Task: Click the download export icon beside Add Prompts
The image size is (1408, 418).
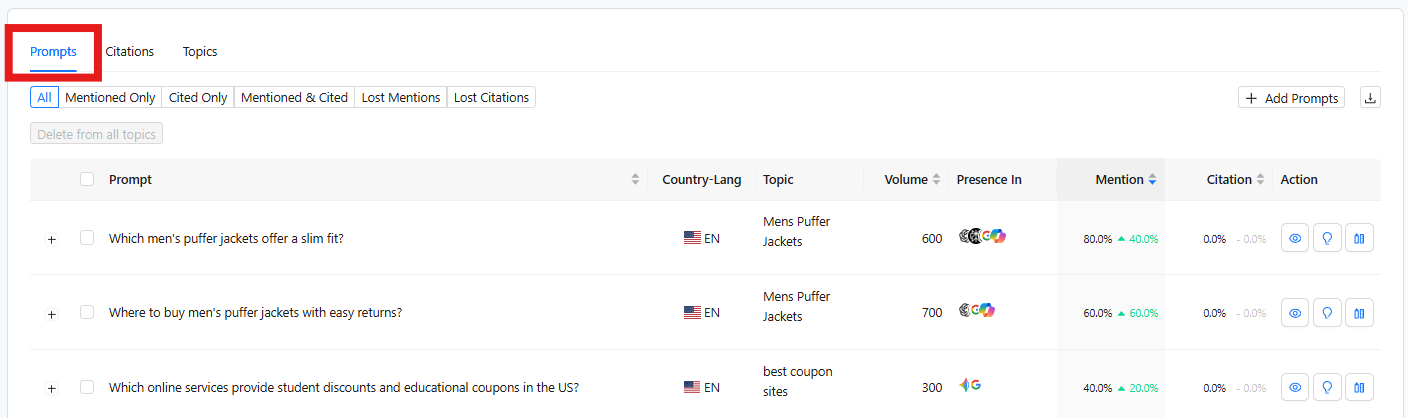Action: 1370,98
